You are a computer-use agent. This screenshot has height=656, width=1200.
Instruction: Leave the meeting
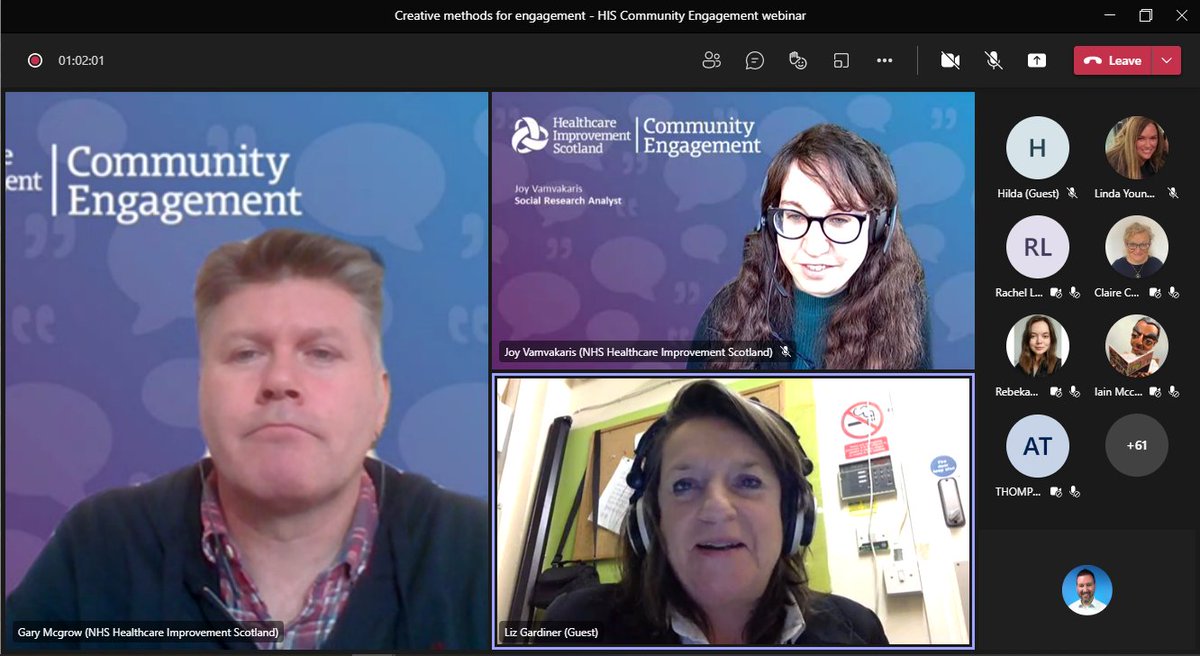tap(1112, 60)
